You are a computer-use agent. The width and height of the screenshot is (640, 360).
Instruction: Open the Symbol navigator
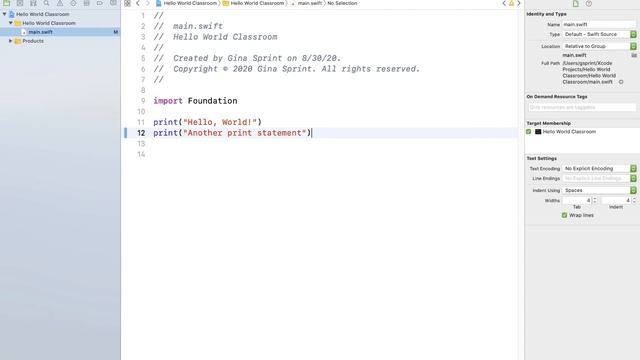[33, 3]
